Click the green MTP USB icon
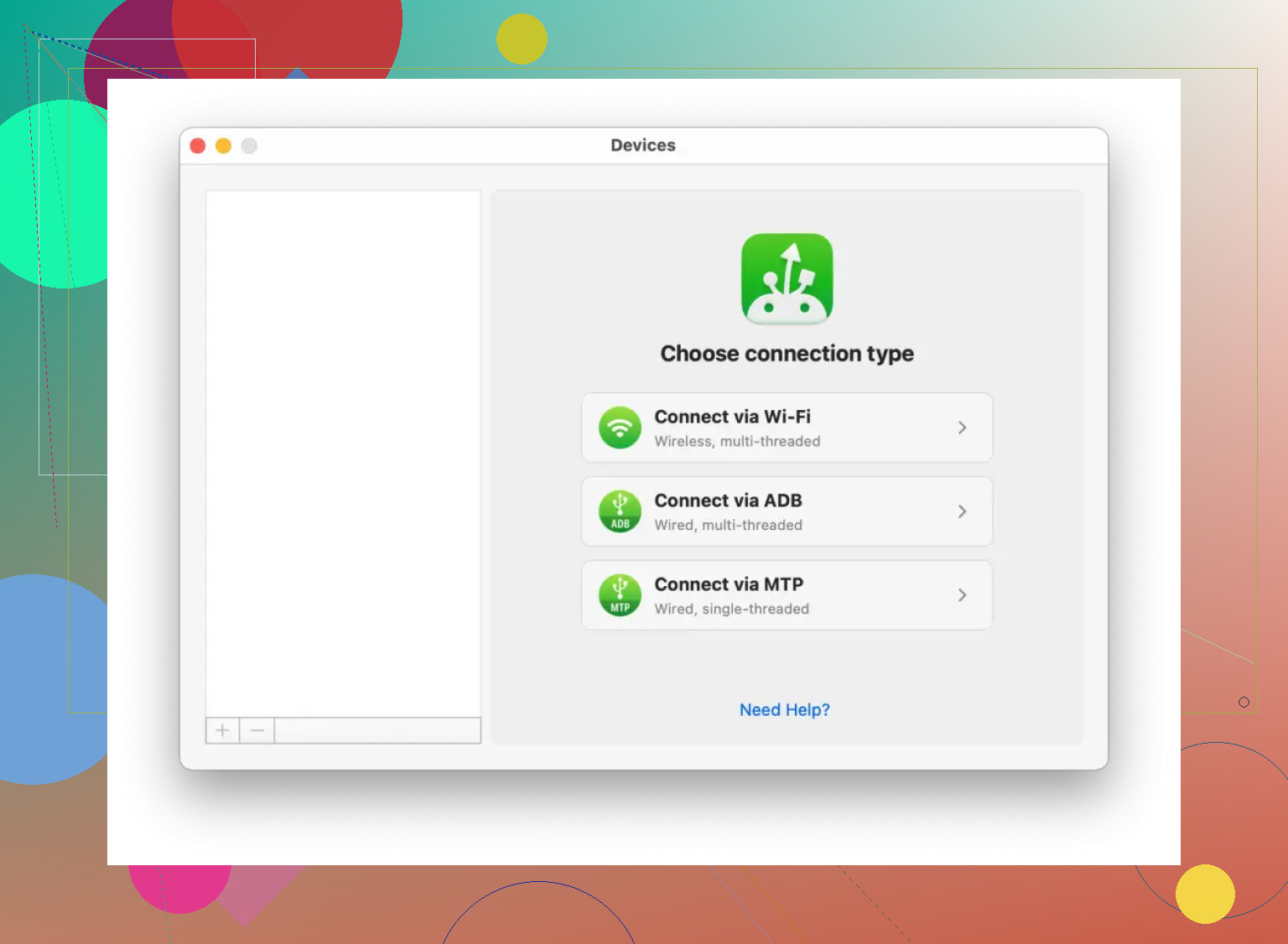Image resolution: width=1288 pixels, height=944 pixels. coord(620,595)
